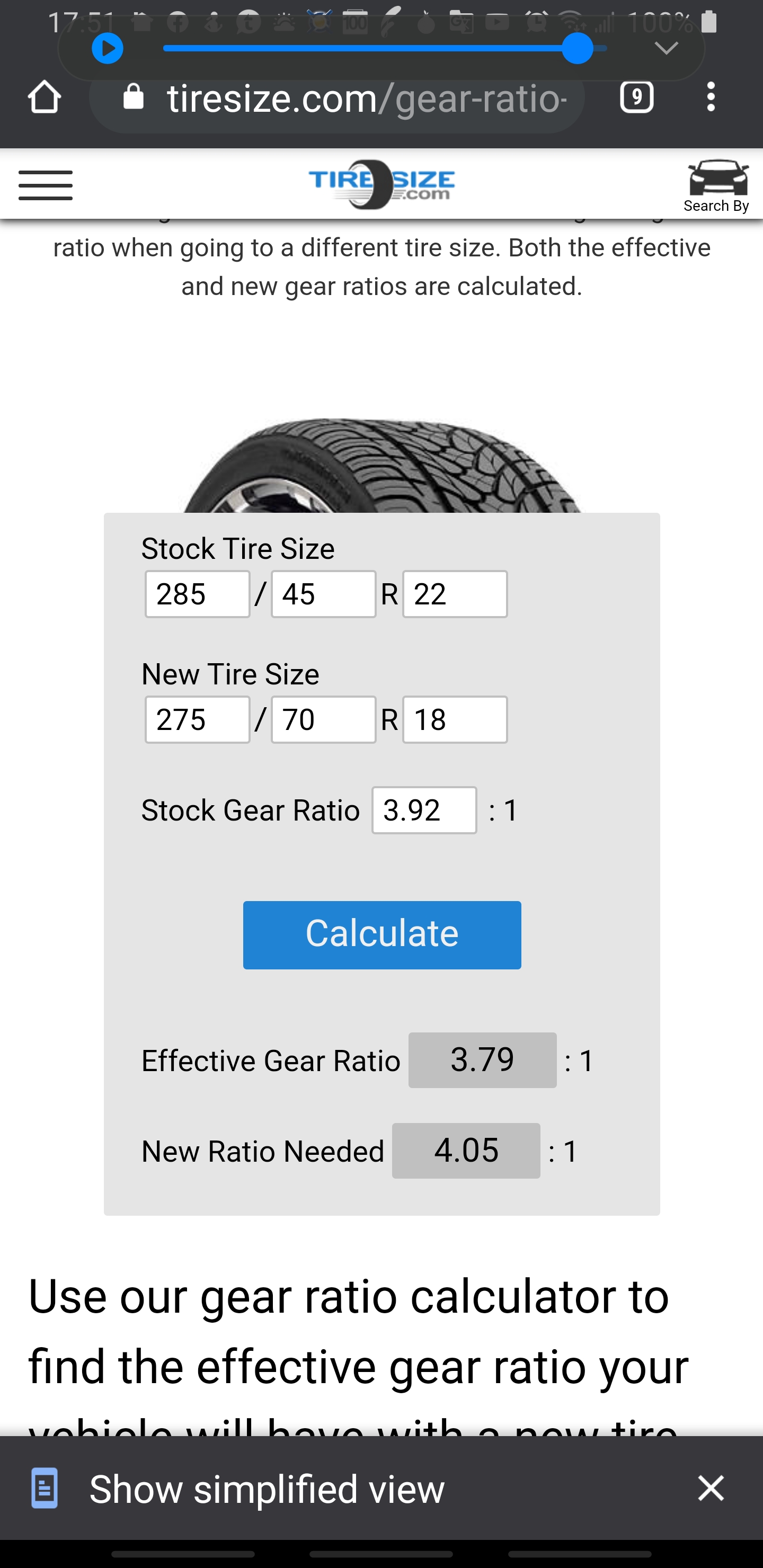Image resolution: width=763 pixels, height=1568 pixels.
Task: Click the Calculate button
Action: [382, 934]
